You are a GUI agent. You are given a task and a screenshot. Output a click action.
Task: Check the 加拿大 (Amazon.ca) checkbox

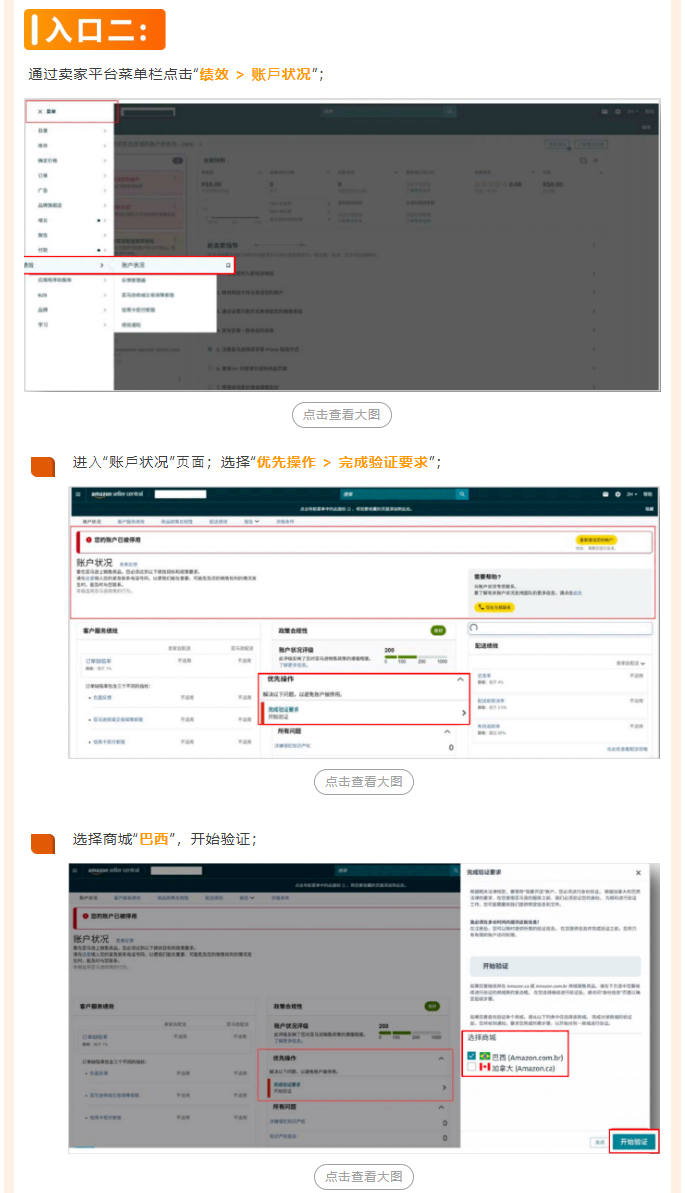click(x=472, y=1068)
